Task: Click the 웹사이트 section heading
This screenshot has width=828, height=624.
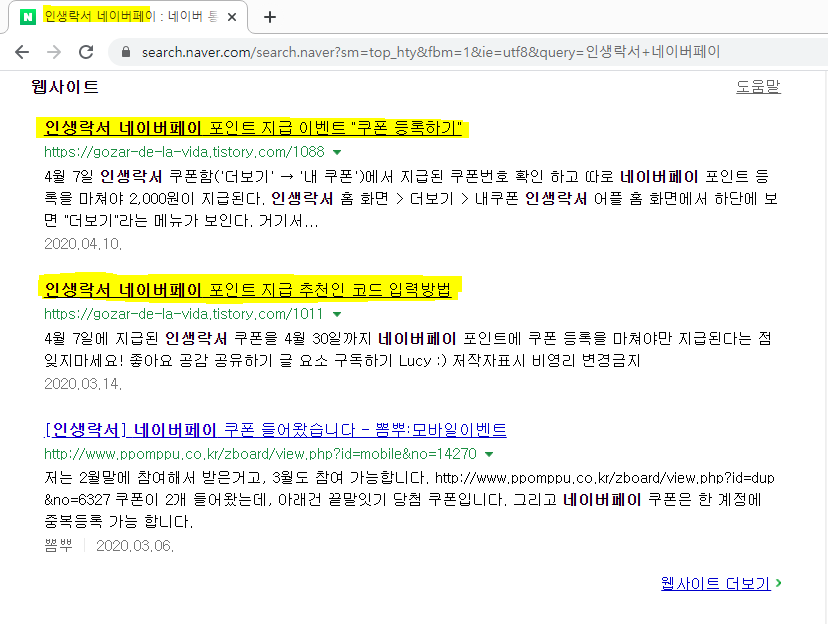Action: click(x=65, y=87)
